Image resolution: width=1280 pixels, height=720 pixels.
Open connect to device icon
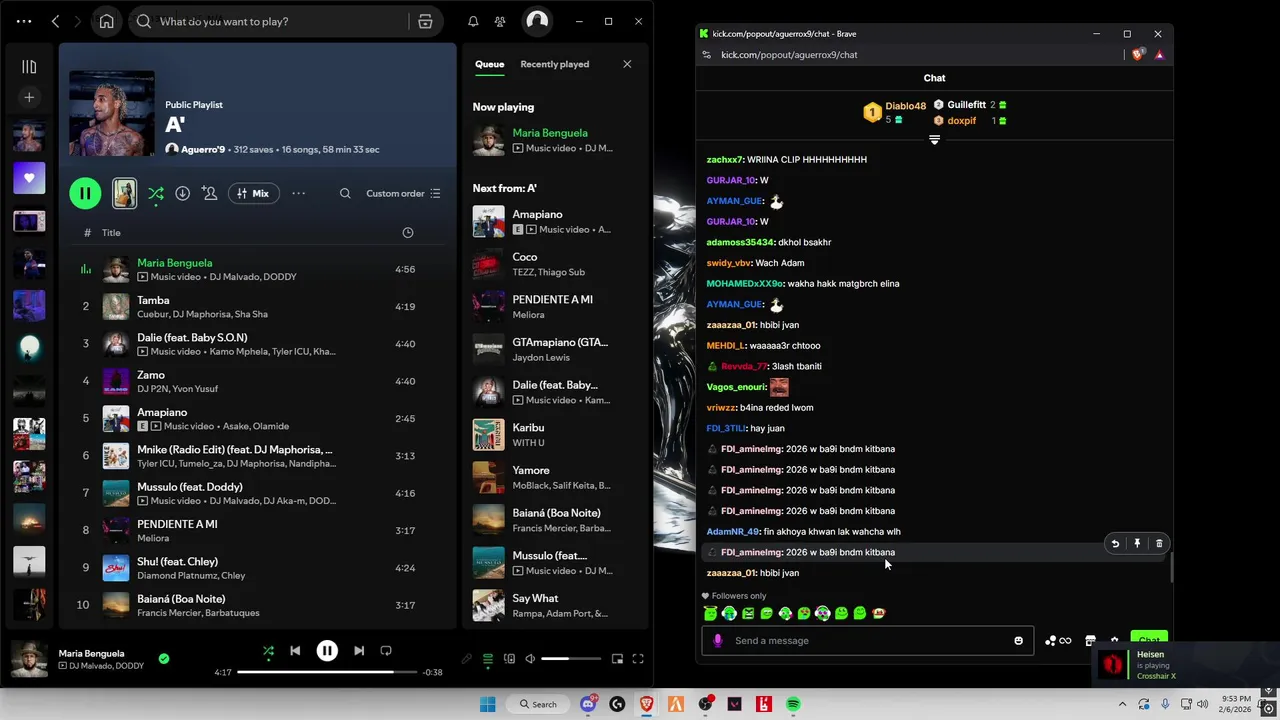(x=509, y=659)
